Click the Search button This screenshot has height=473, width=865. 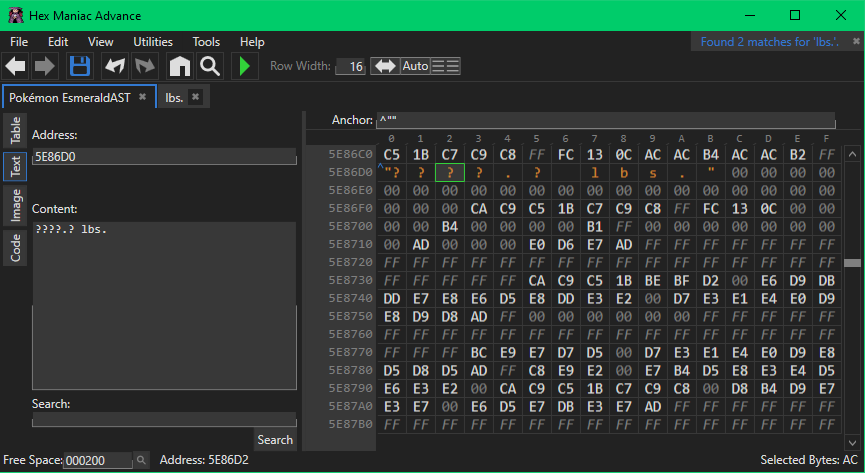tap(275, 440)
